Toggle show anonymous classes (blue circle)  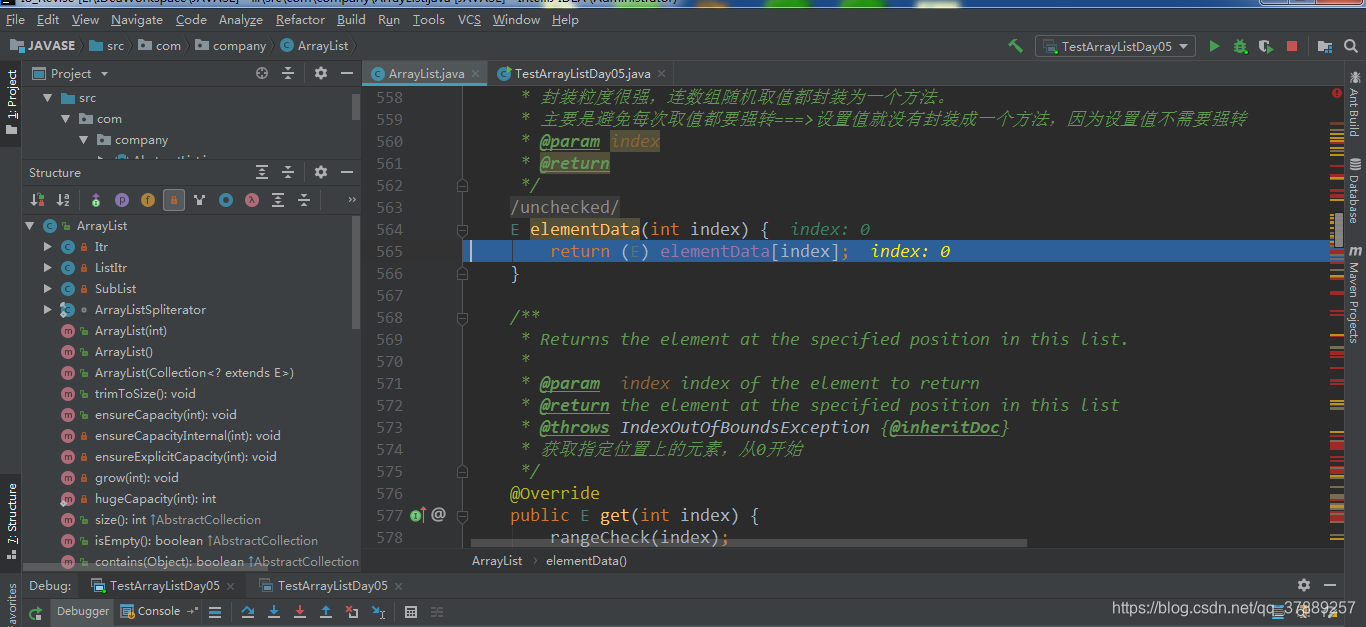pos(226,200)
